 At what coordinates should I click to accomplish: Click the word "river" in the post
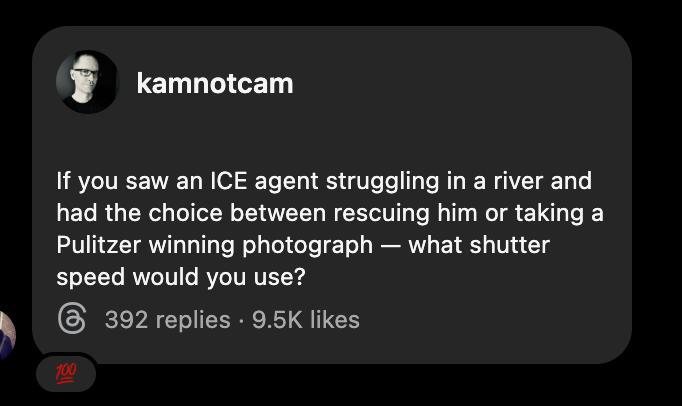510,181
